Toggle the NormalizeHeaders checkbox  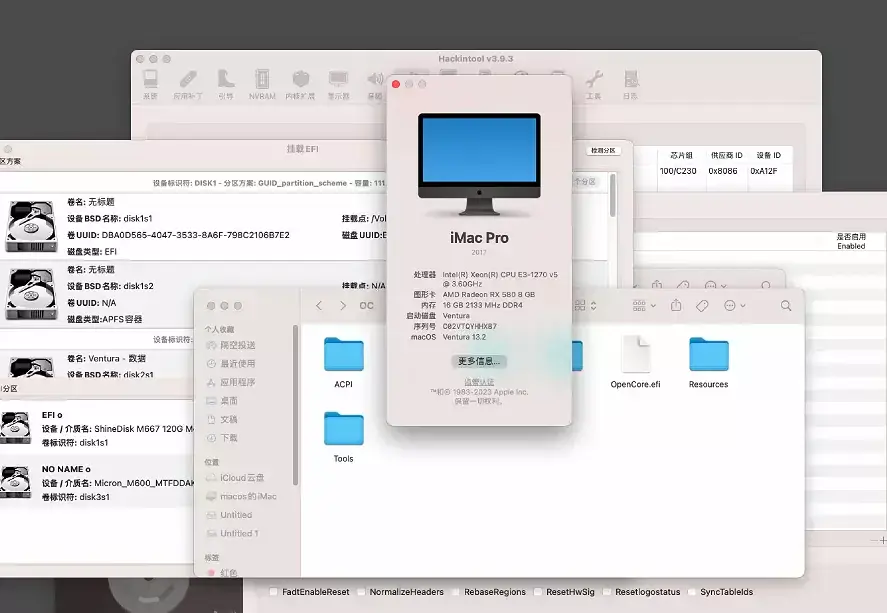click(361, 592)
